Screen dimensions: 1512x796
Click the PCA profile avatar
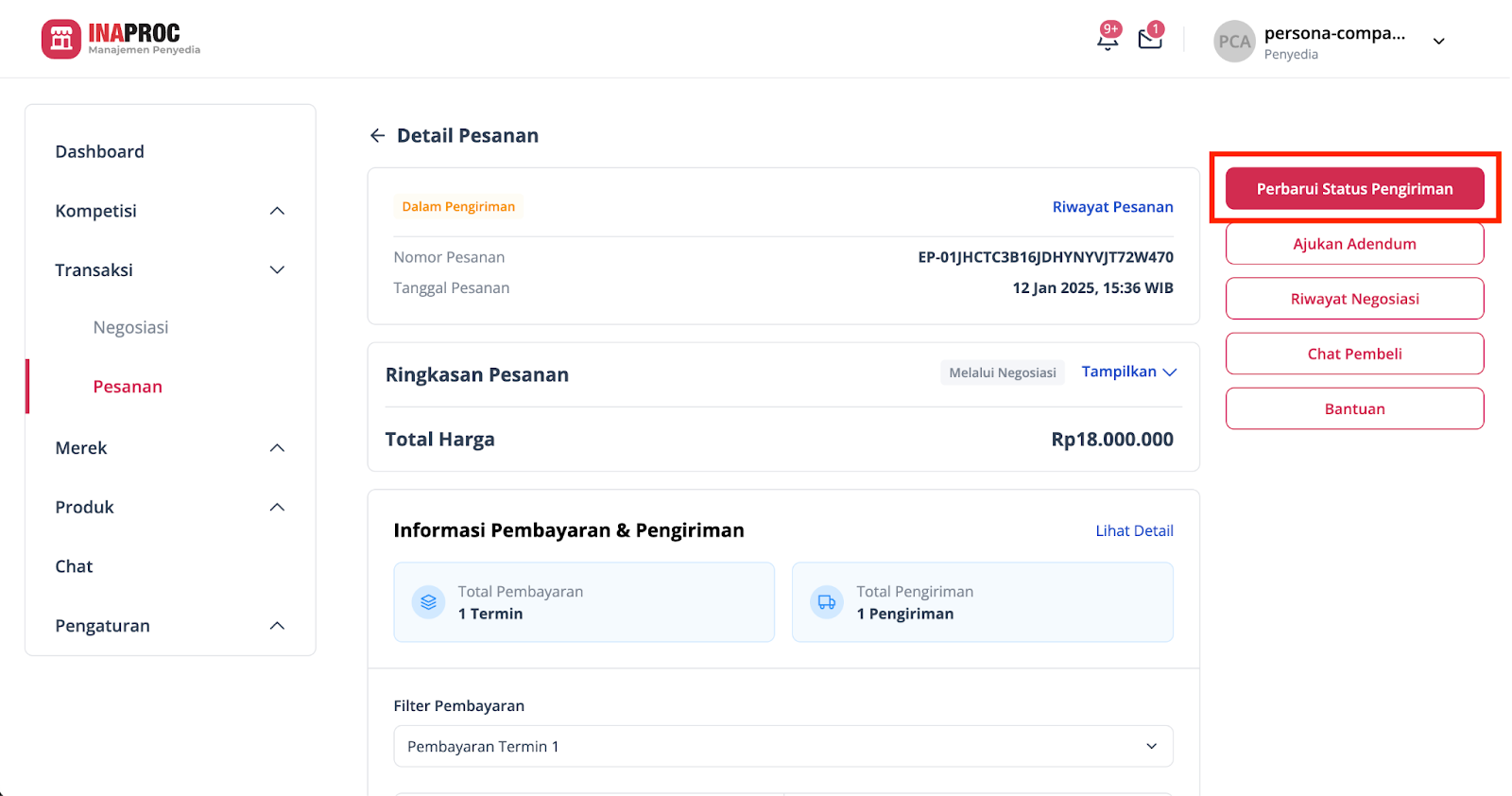point(1234,42)
